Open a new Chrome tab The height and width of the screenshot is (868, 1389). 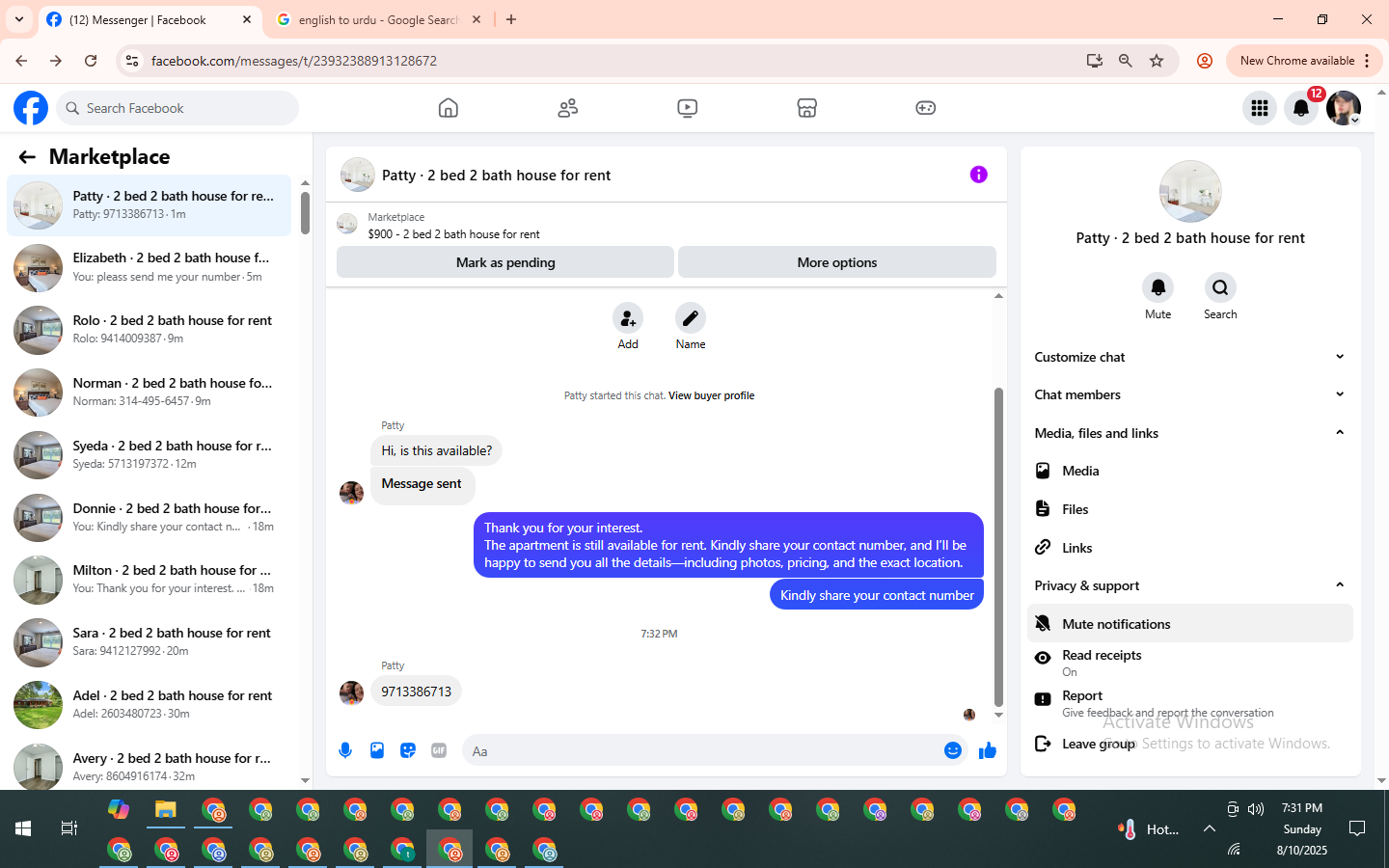pos(511,19)
